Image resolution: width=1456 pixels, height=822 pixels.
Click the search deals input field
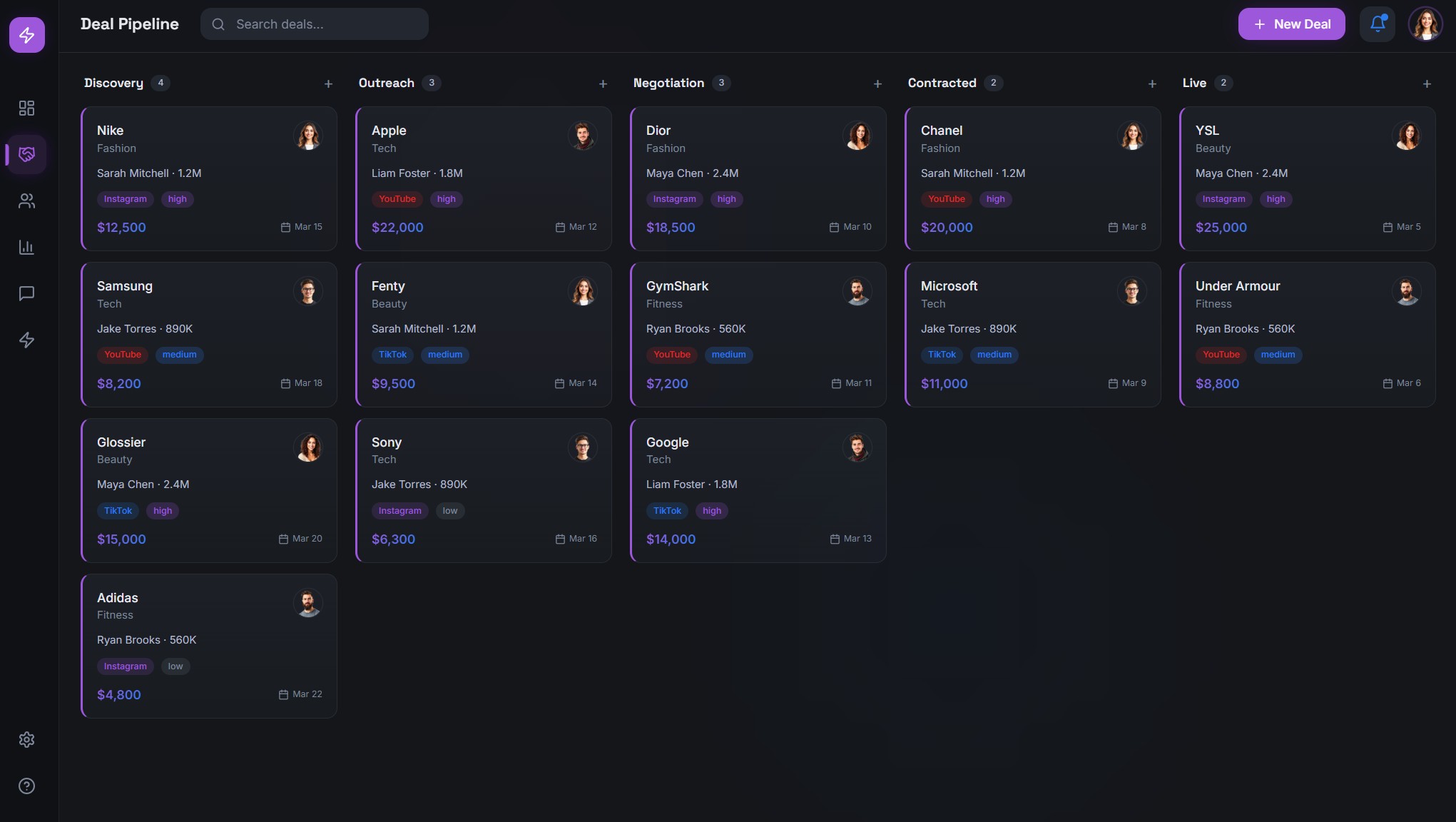314,24
